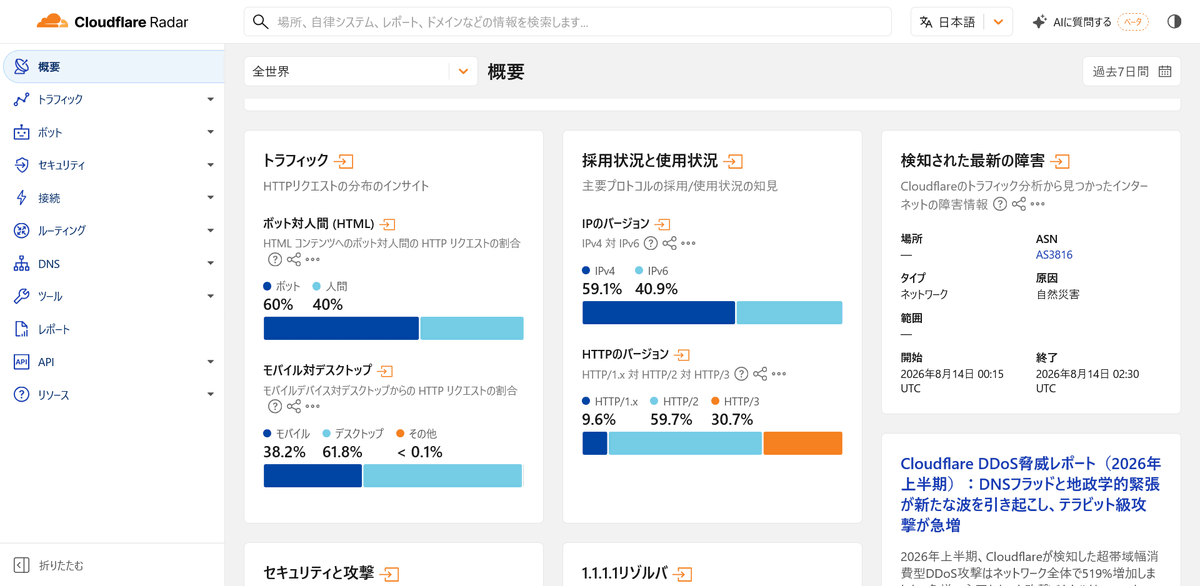Screen dimensions: 1200x586
Task: Click the orange HTTP/3 30.7% bar
Action: coord(802,443)
